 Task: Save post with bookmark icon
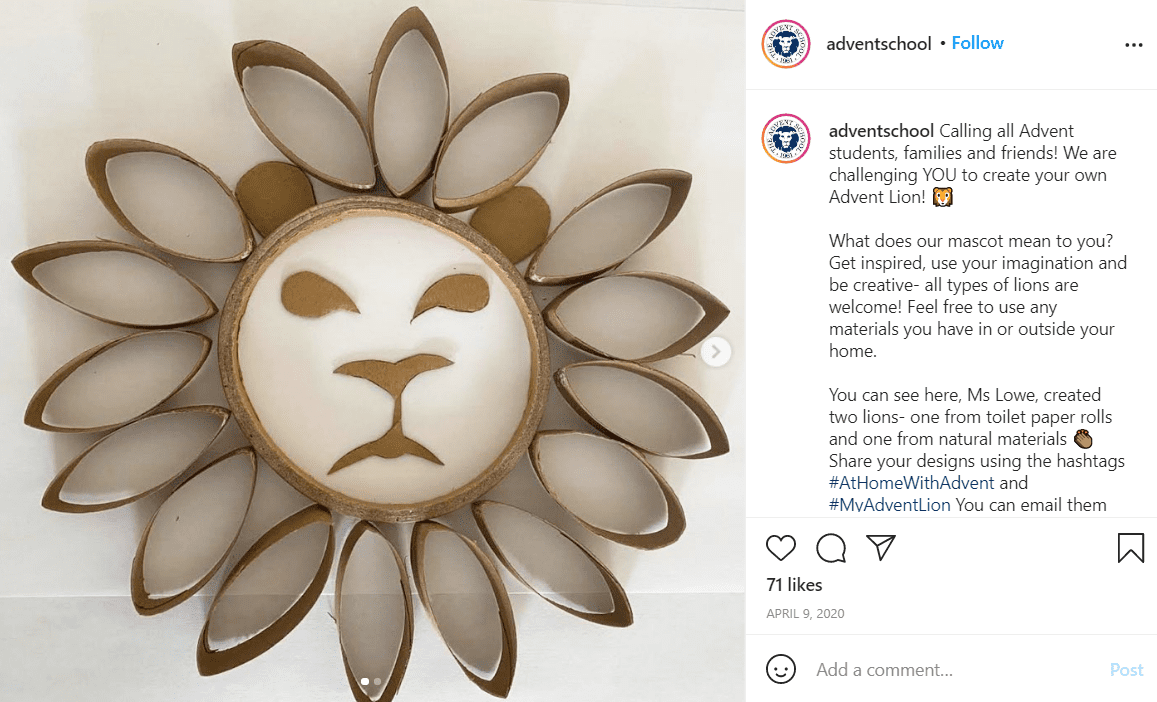click(1130, 548)
